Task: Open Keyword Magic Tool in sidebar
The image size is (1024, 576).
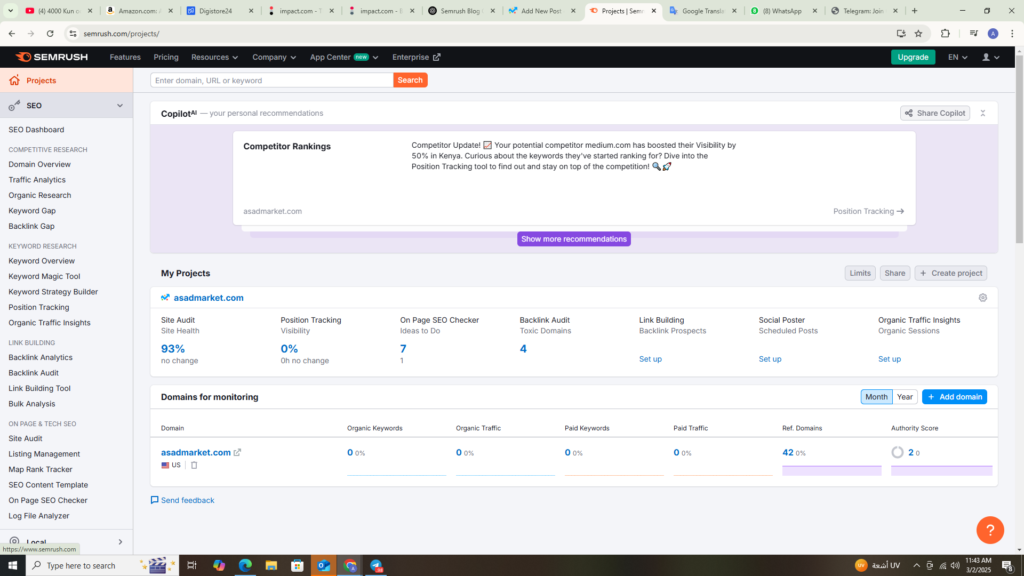Action: tap(44, 276)
